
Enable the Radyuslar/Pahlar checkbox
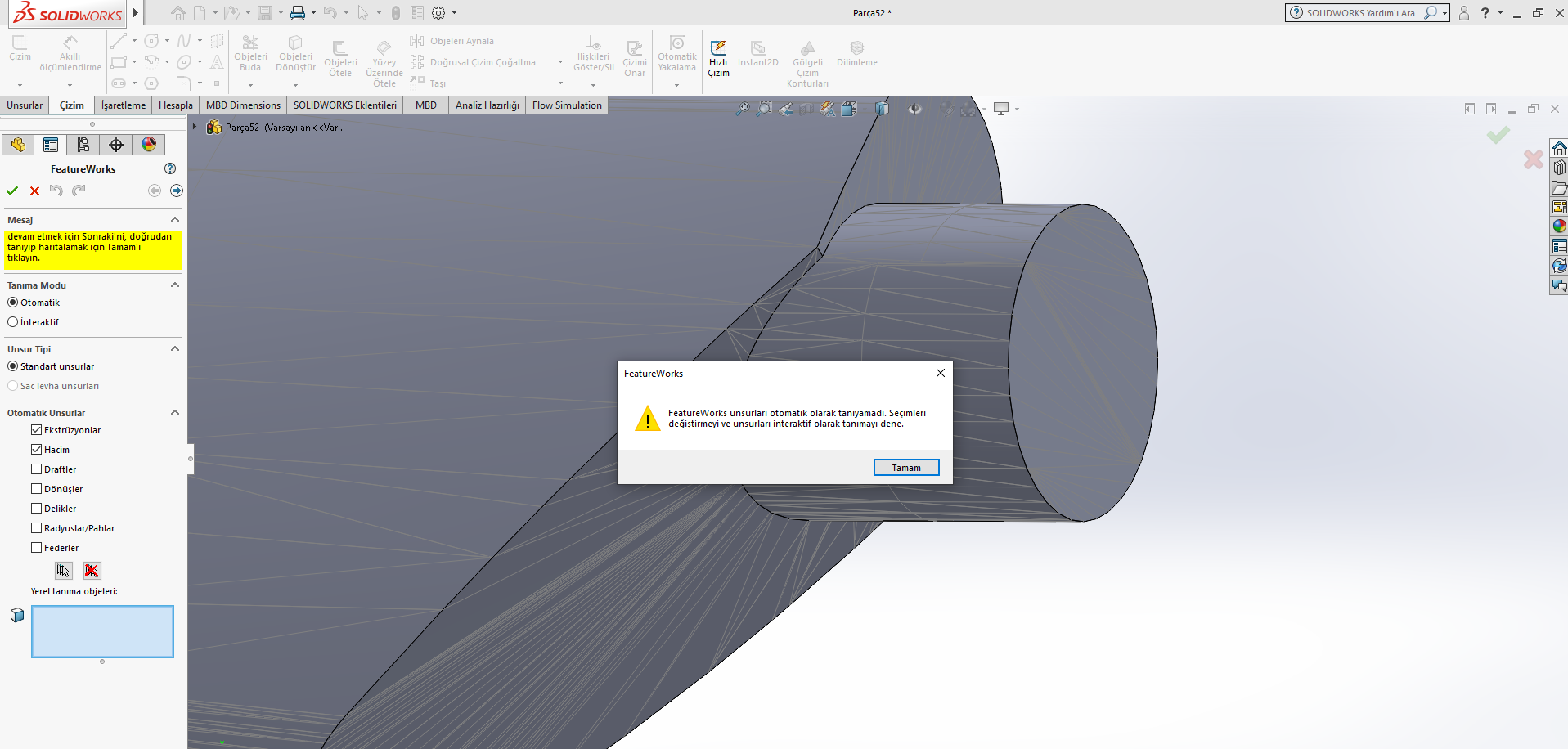pos(37,528)
